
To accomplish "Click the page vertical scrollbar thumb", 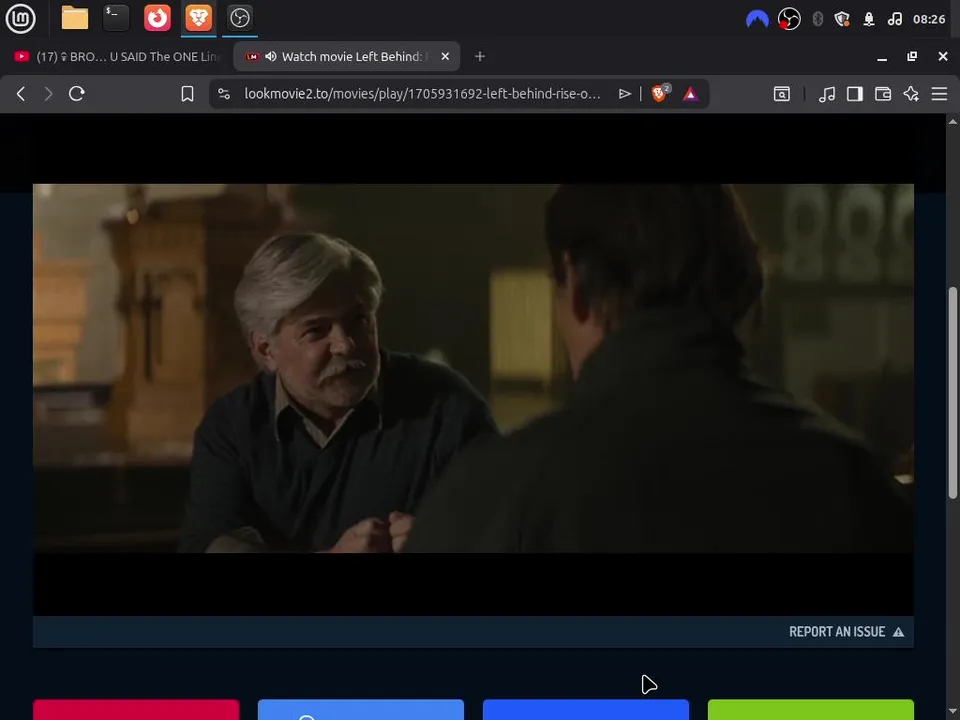I will pyautogui.click(x=953, y=392).
